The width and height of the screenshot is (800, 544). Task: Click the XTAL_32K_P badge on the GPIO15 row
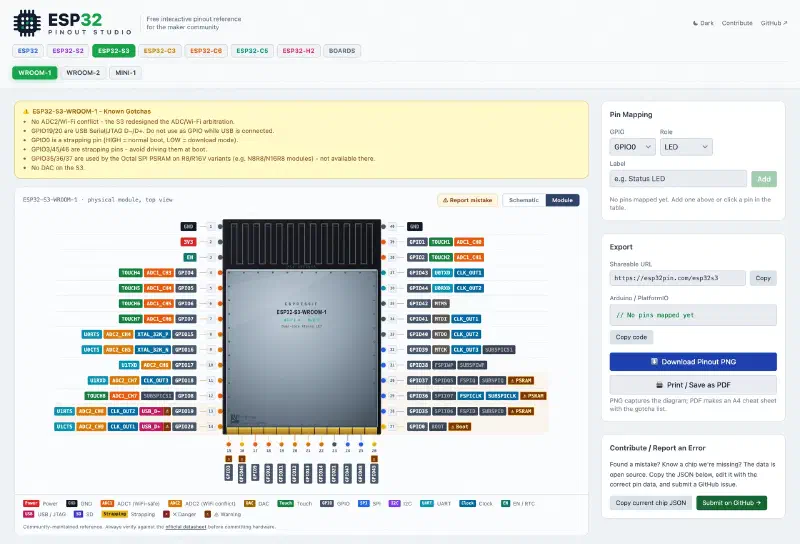click(x=153, y=334)
